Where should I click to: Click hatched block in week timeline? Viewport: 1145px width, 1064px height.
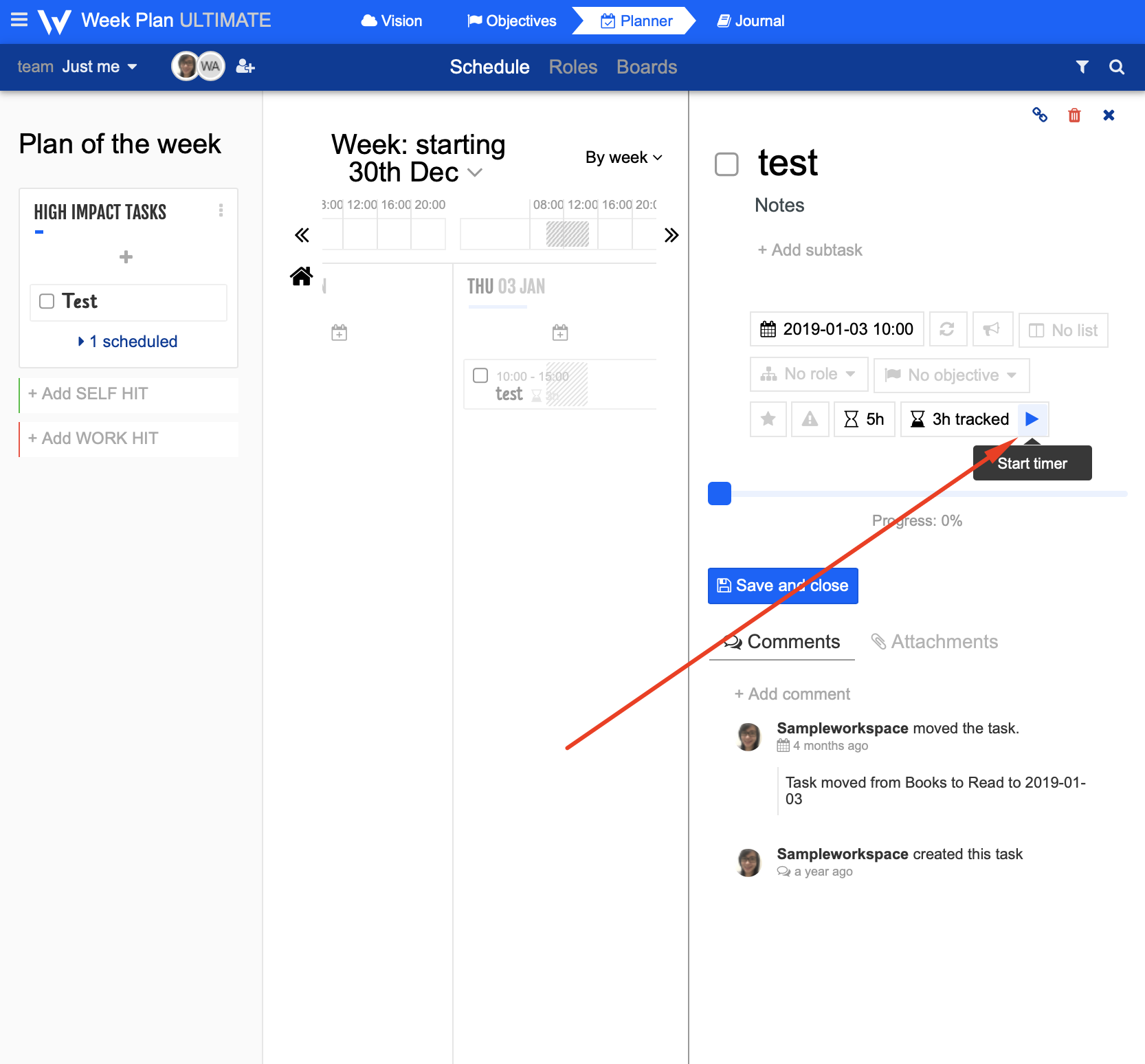coord(568,234)
